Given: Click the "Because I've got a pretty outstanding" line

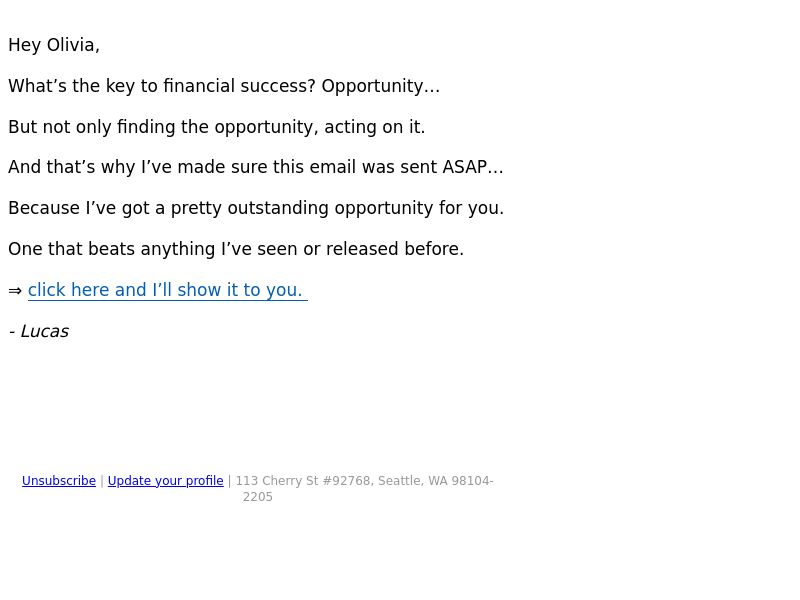Looking at the screenshot, I should (256, 208).
